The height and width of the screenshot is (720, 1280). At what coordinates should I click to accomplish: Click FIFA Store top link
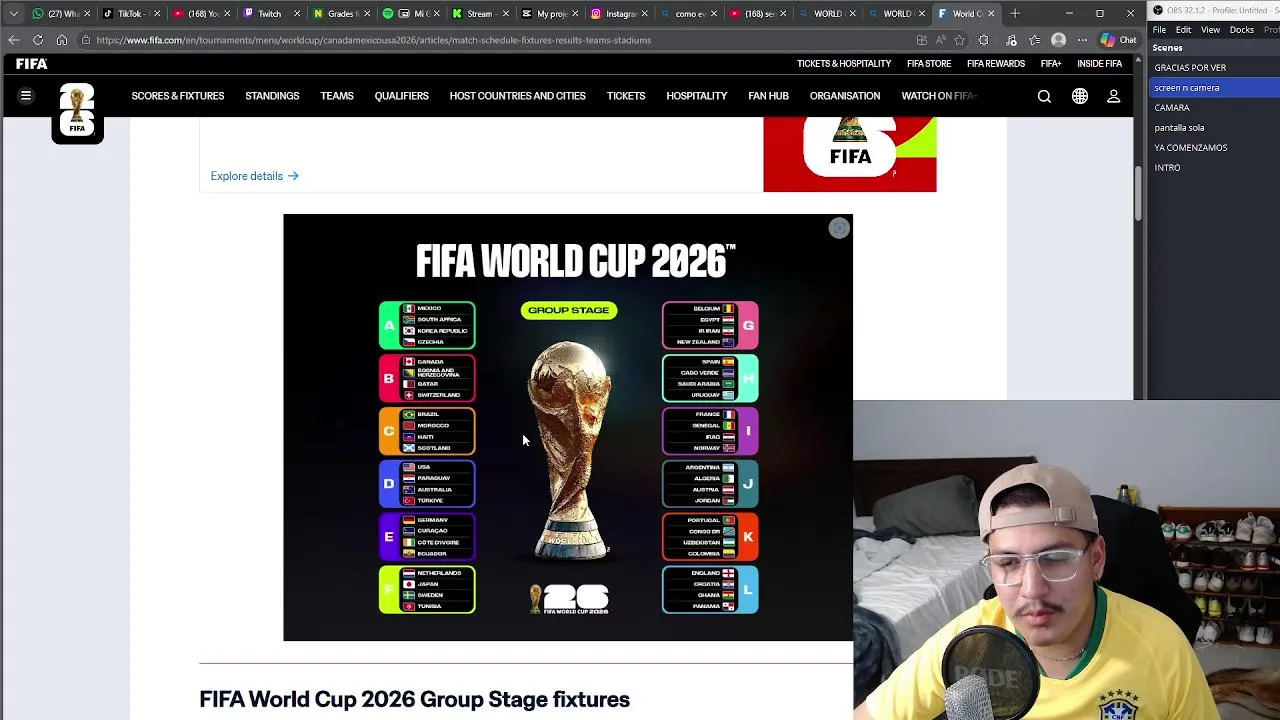tap(929, 64)
